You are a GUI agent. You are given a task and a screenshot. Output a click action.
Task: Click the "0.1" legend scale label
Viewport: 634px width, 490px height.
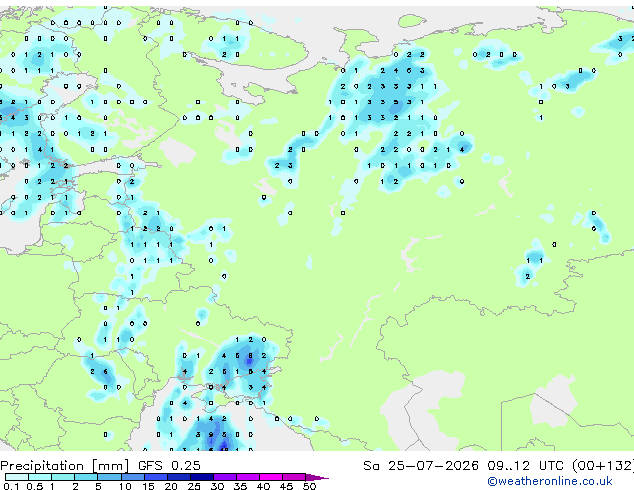pyautogui.click(x=11, y=486)
